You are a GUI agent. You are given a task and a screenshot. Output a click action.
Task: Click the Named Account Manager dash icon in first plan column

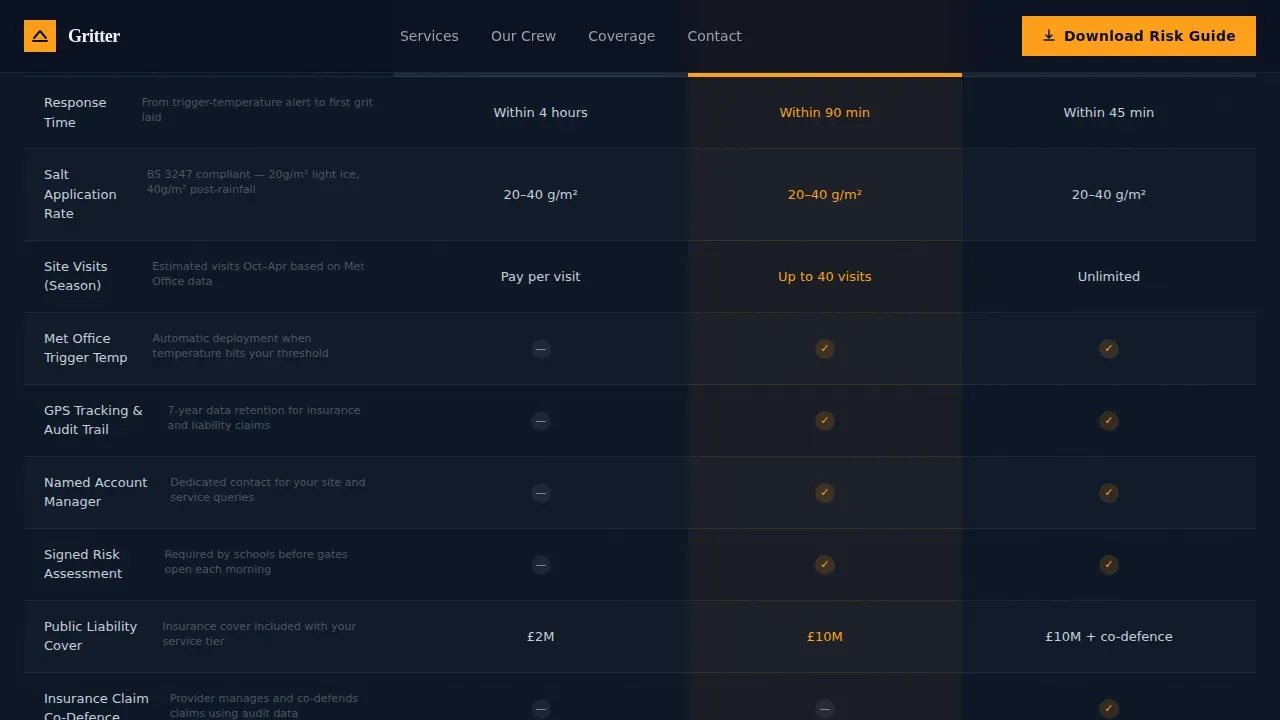pos(541,493)
